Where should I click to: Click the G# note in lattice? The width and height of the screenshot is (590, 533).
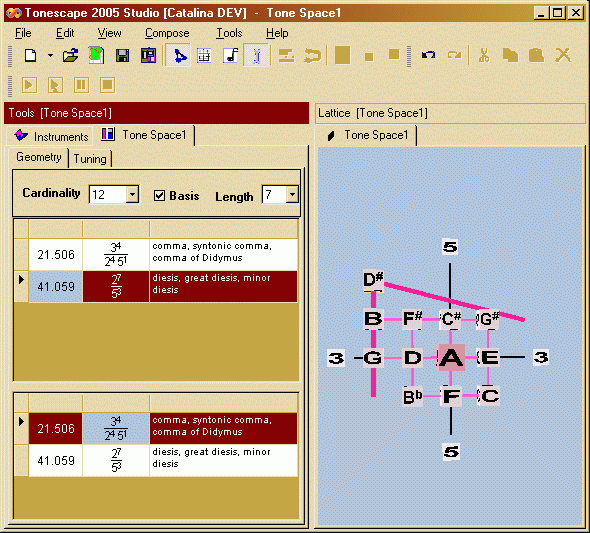pyautogui.click(x=488, y=319)
